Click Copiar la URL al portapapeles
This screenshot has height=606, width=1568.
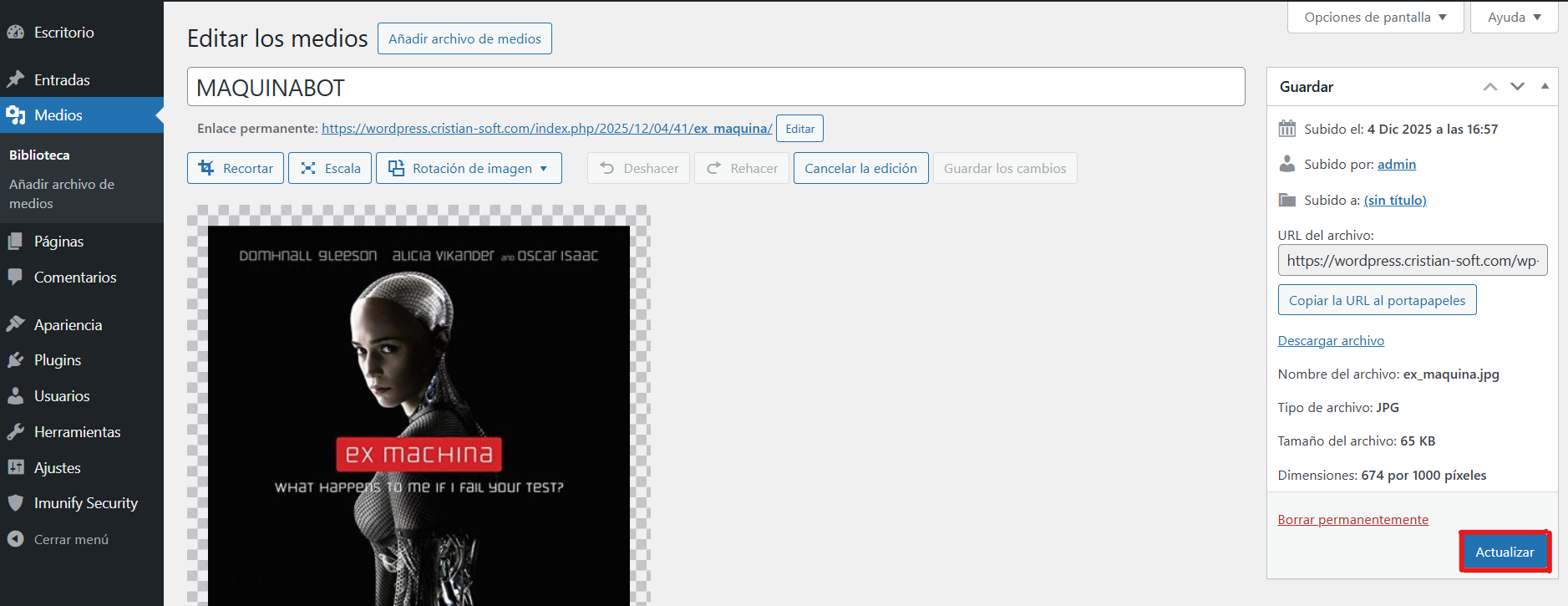coord(1377,300)
